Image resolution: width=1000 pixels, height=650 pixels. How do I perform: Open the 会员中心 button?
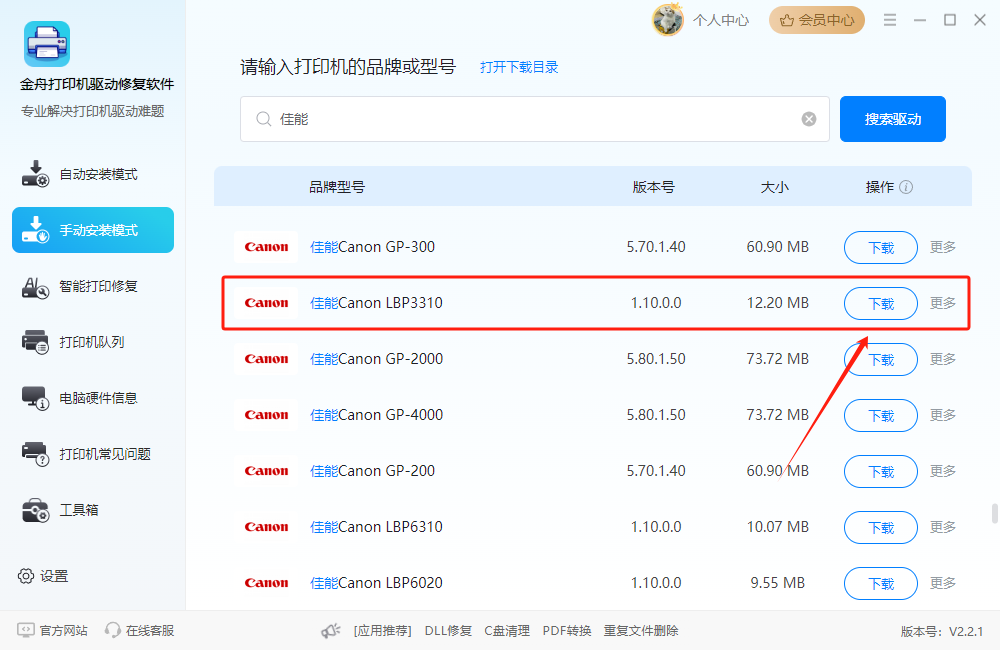tap(817, 20)
